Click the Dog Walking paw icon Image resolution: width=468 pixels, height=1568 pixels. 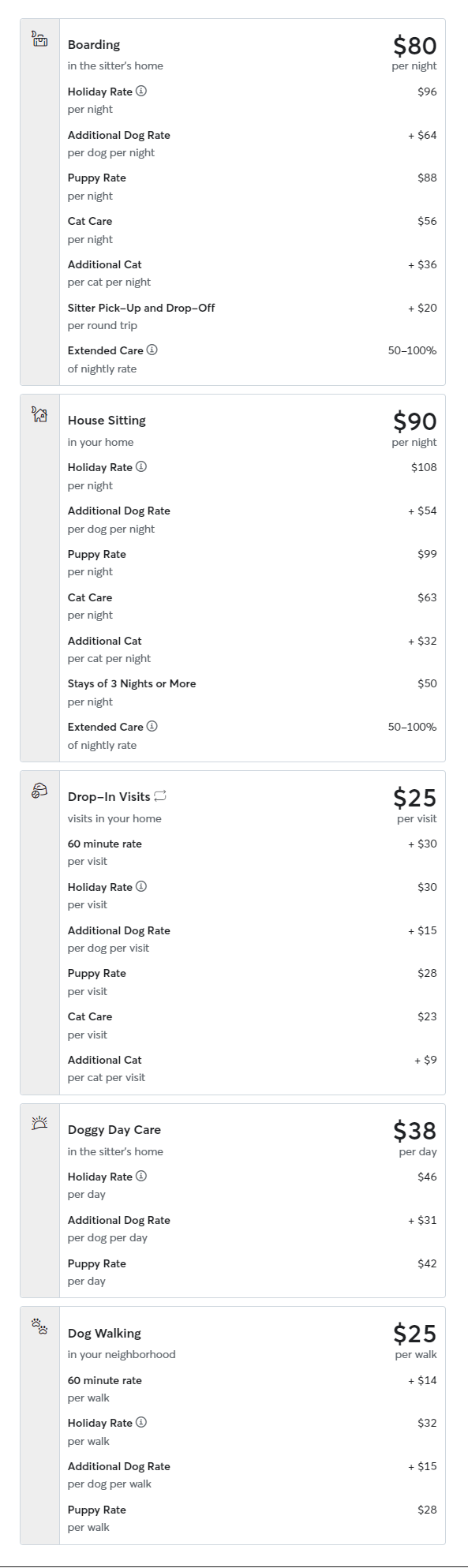(39, 1327)
